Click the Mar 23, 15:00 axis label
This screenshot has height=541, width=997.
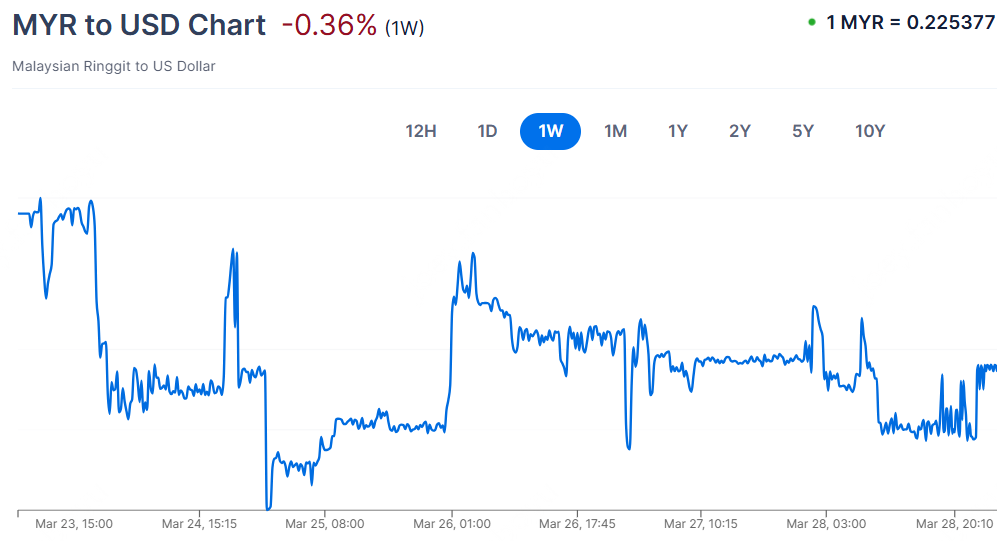(73, 523)
